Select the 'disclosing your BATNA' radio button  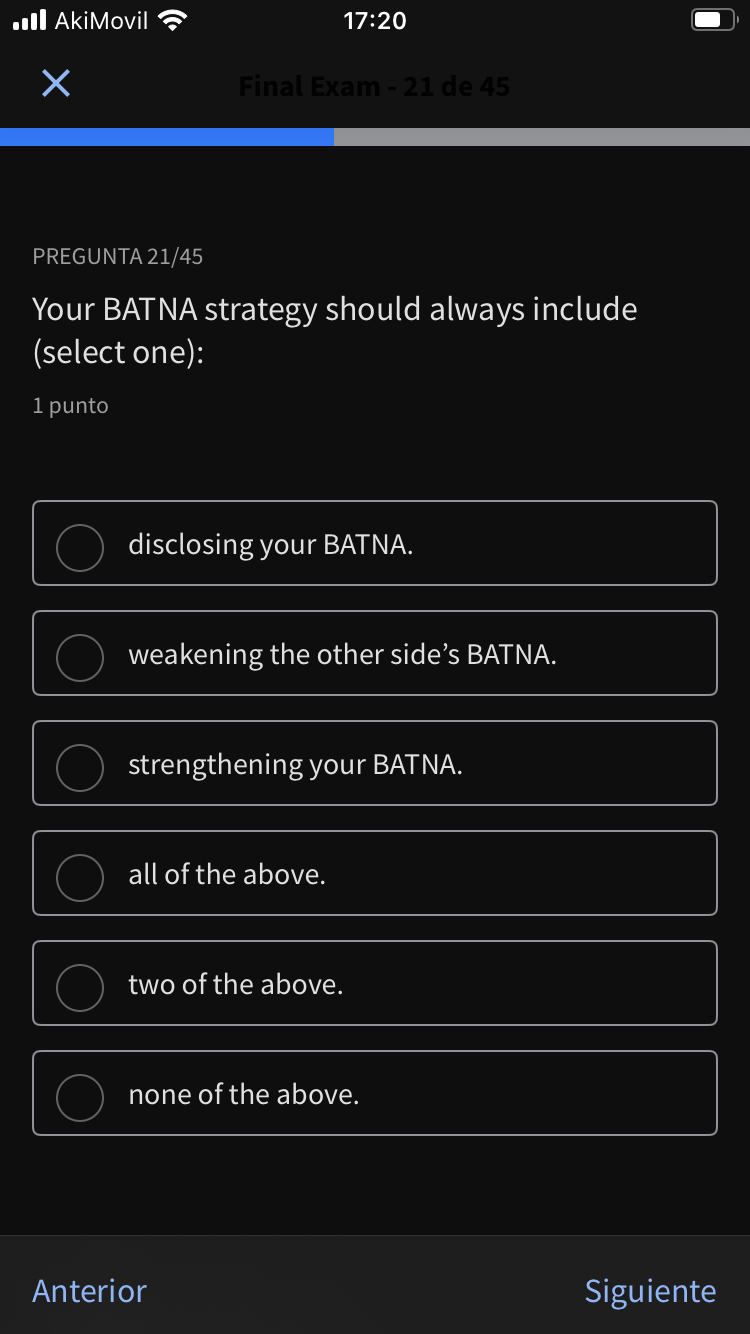click(80, 547)
